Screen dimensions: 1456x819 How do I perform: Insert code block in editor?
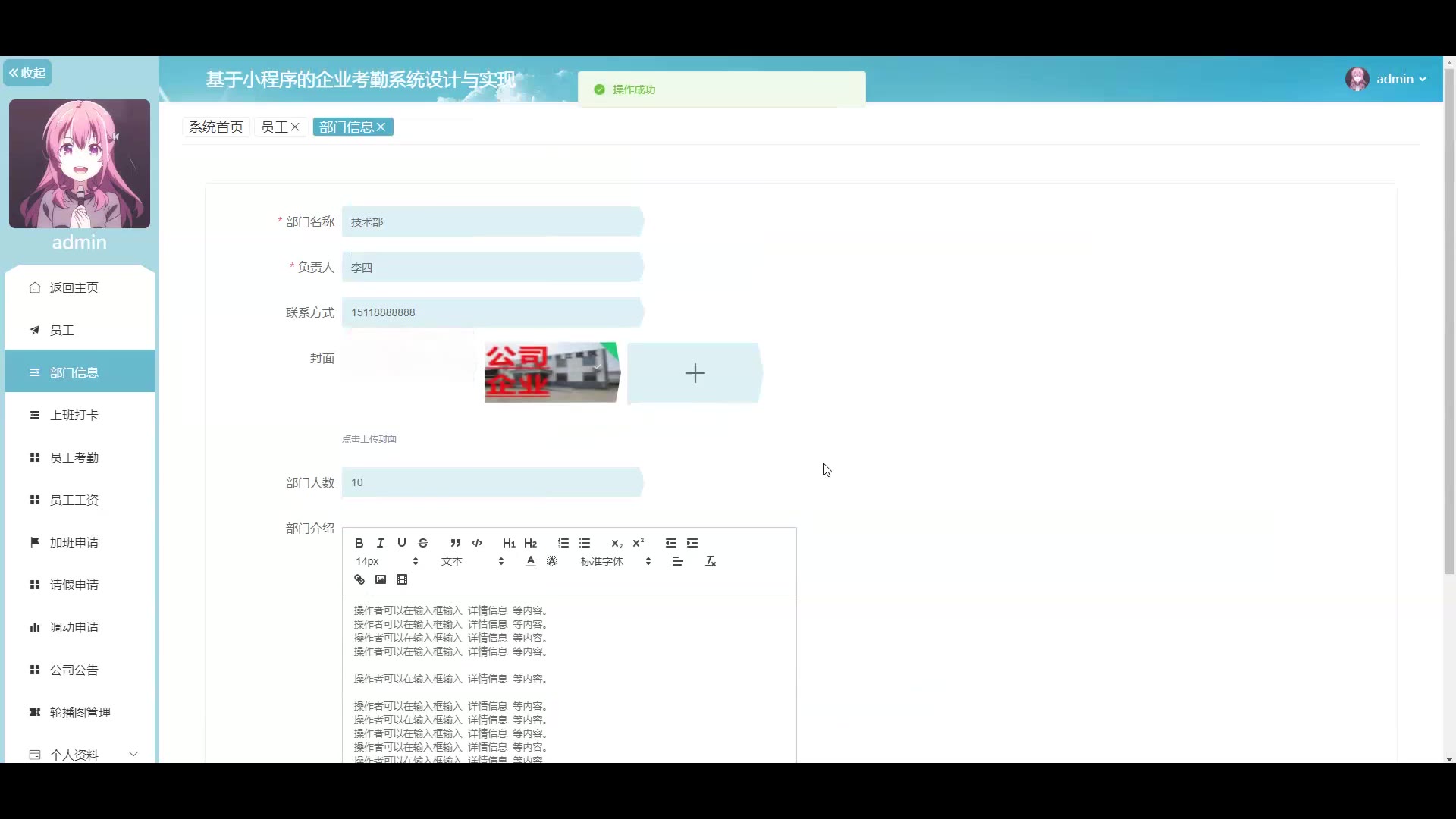(x=477, y=543)
